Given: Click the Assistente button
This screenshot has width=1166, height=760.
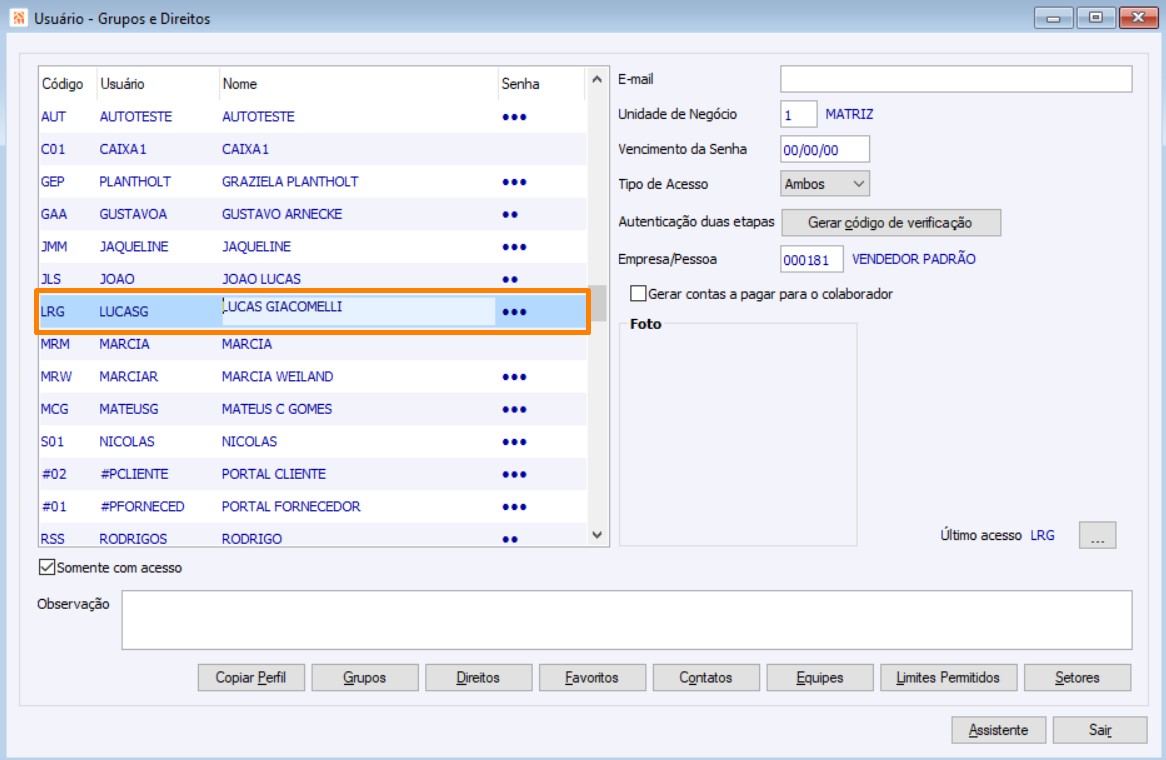Looking at the screenshot, I should (999, 730).
